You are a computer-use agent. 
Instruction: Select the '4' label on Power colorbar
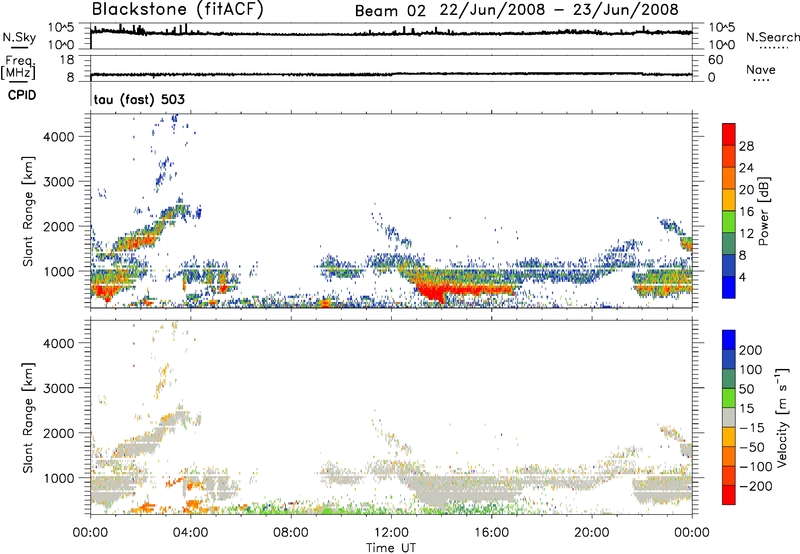pos(742,277)
